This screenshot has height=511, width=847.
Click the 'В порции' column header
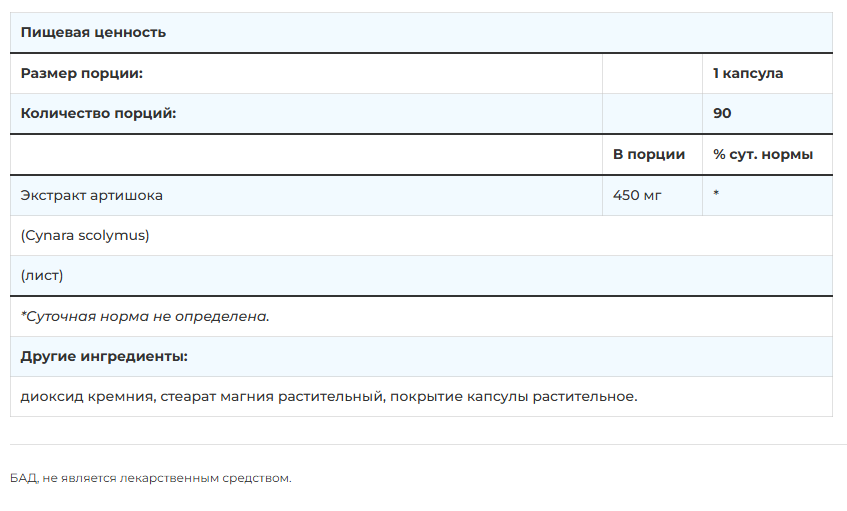point(649,154)
